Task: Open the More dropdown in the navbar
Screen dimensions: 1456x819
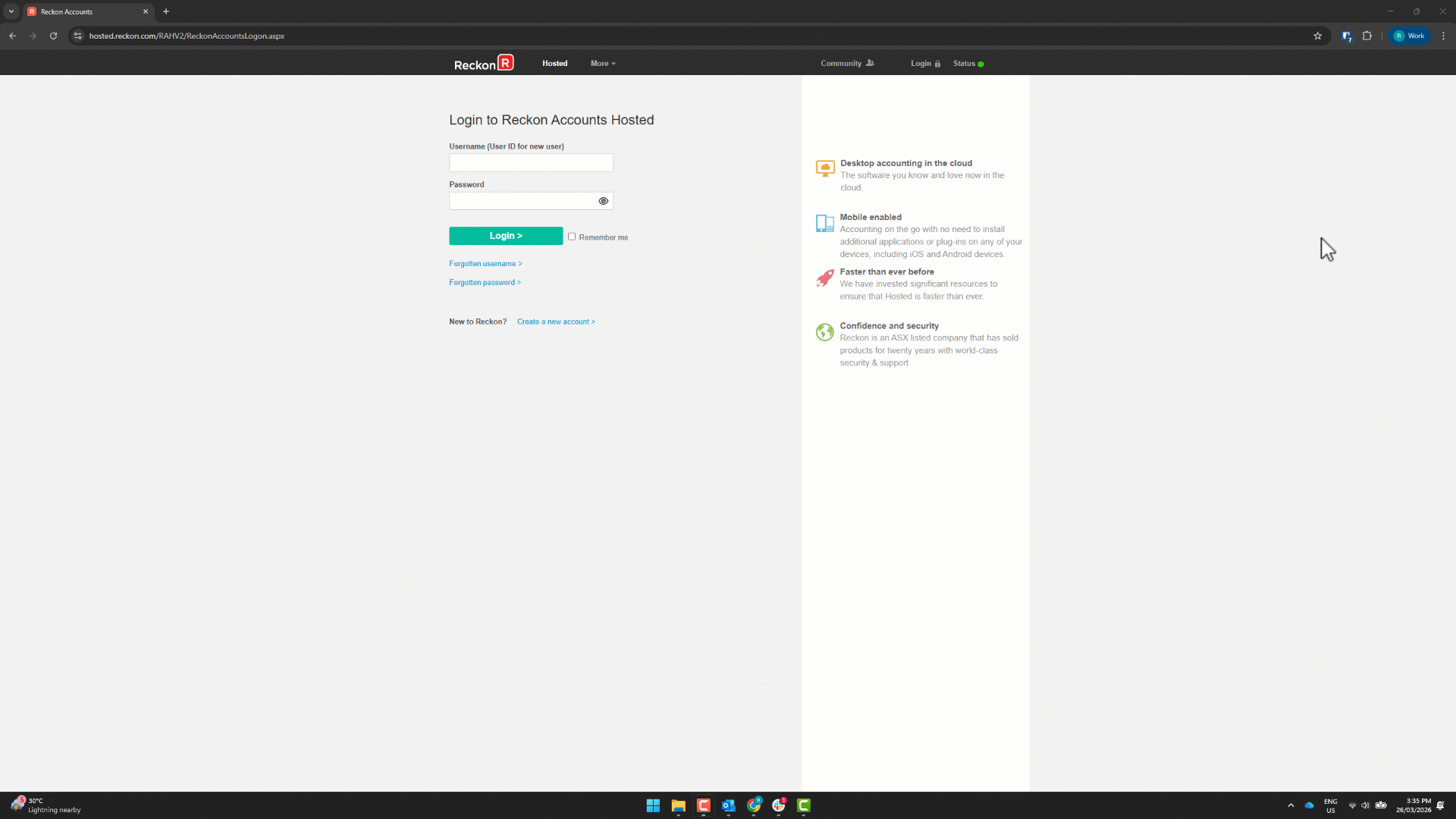Action: tap(602, 63)
